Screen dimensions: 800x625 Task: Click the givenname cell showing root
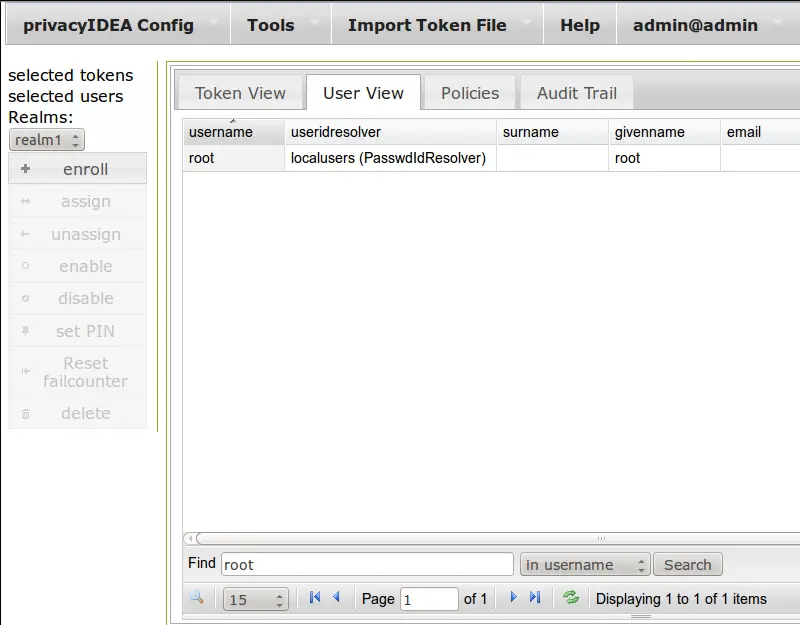point(664,158)
